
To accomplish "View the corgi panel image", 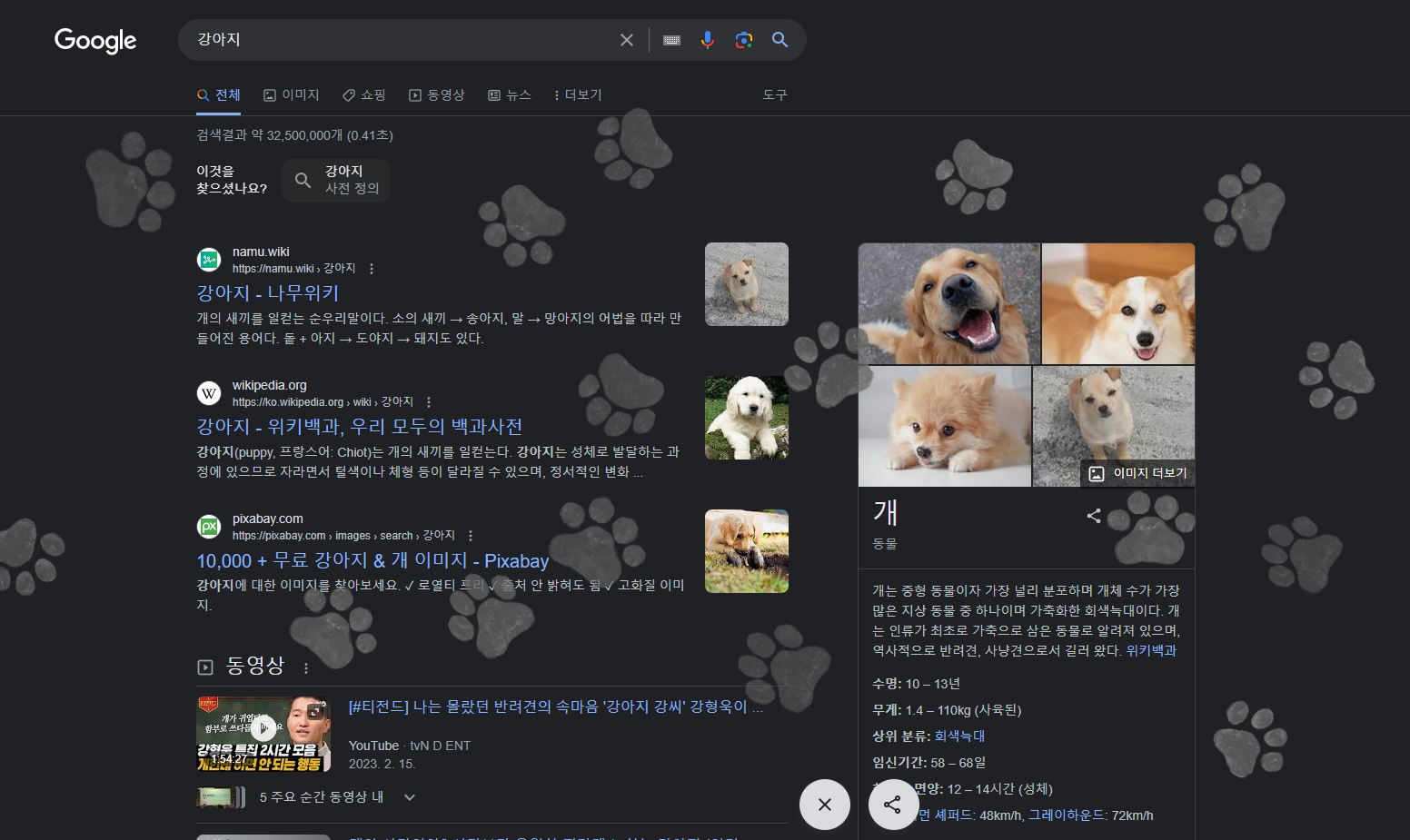I will (1118, 303).
